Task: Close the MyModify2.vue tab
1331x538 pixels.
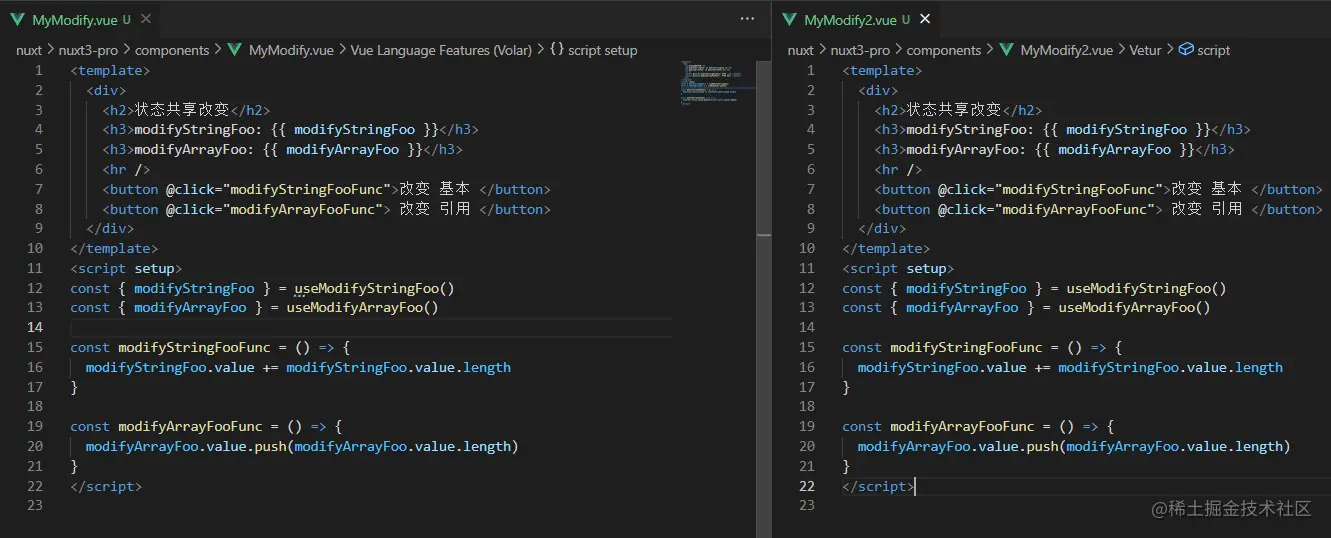Action: [x=925, y=19]
